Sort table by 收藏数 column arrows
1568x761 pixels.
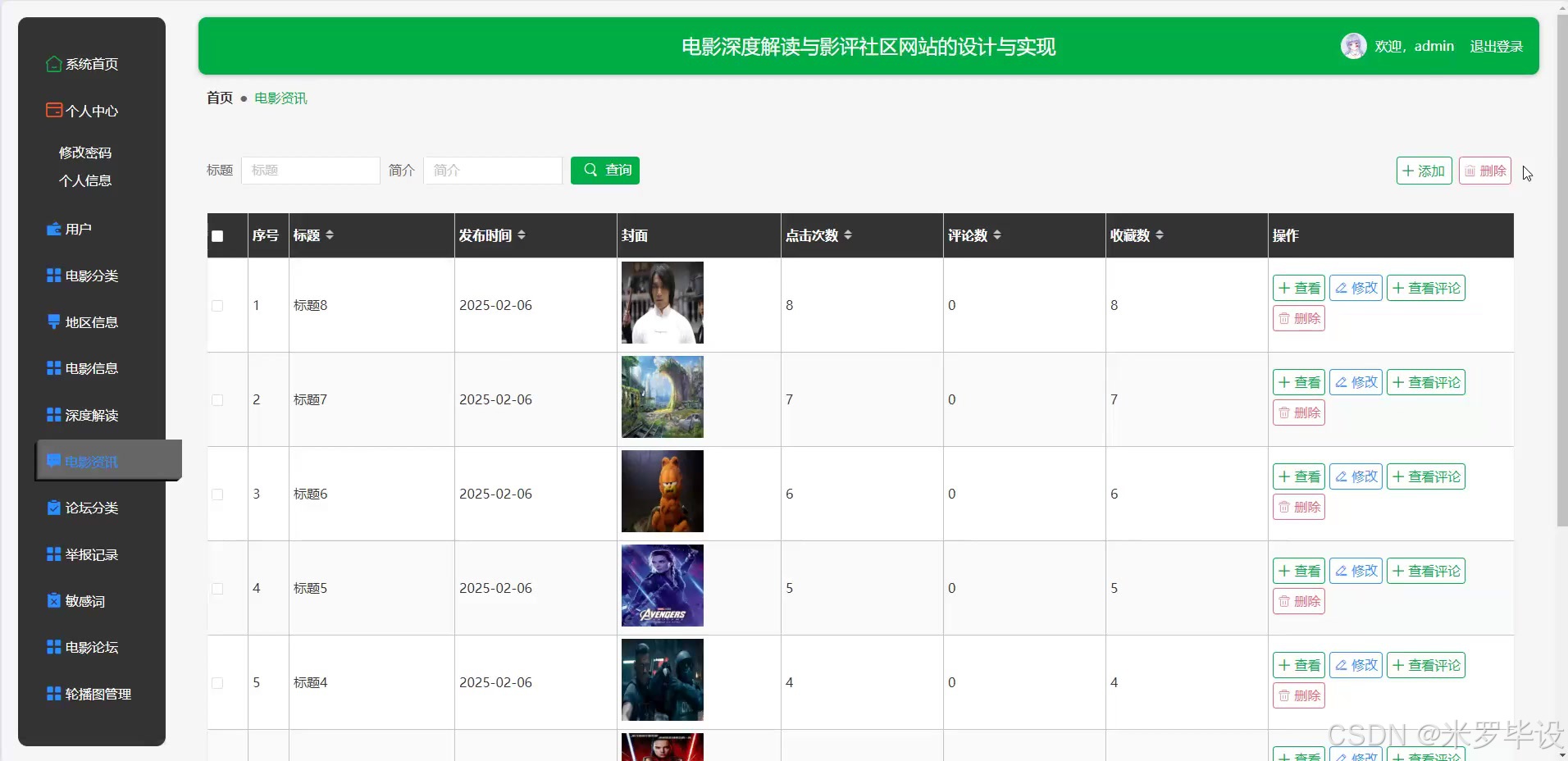[x=1160, y=235]
